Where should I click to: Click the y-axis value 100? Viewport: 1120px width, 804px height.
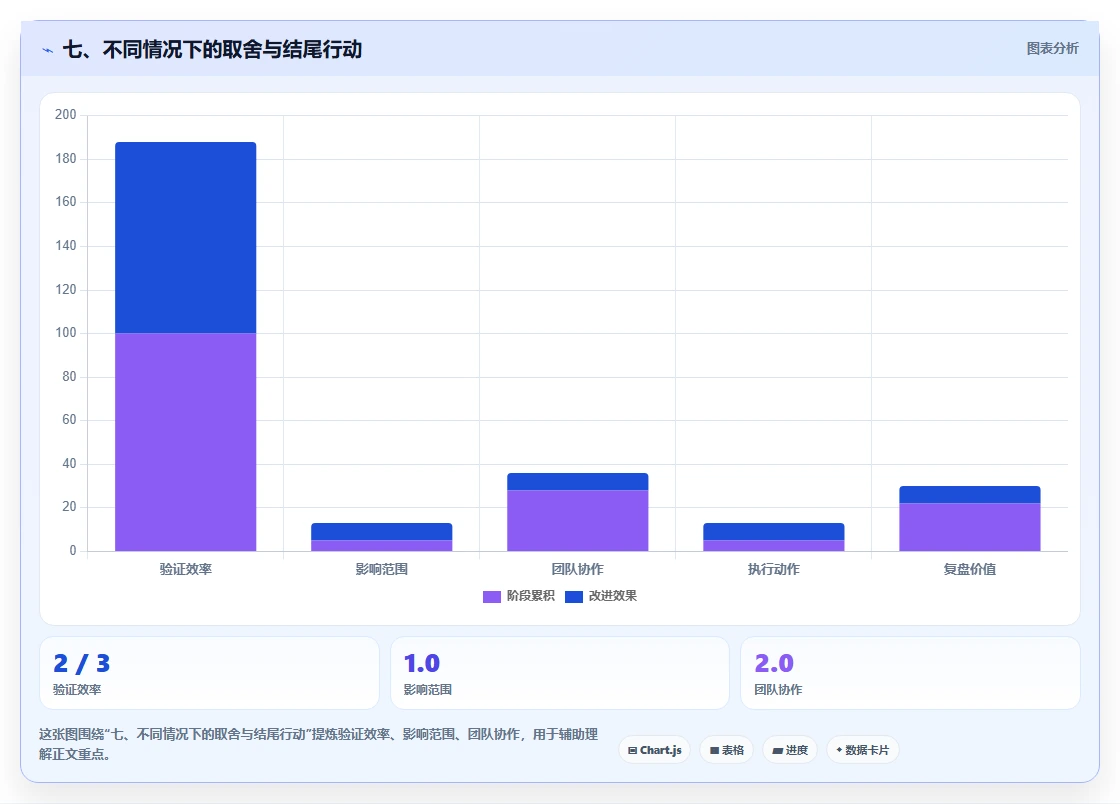point(66,333)
